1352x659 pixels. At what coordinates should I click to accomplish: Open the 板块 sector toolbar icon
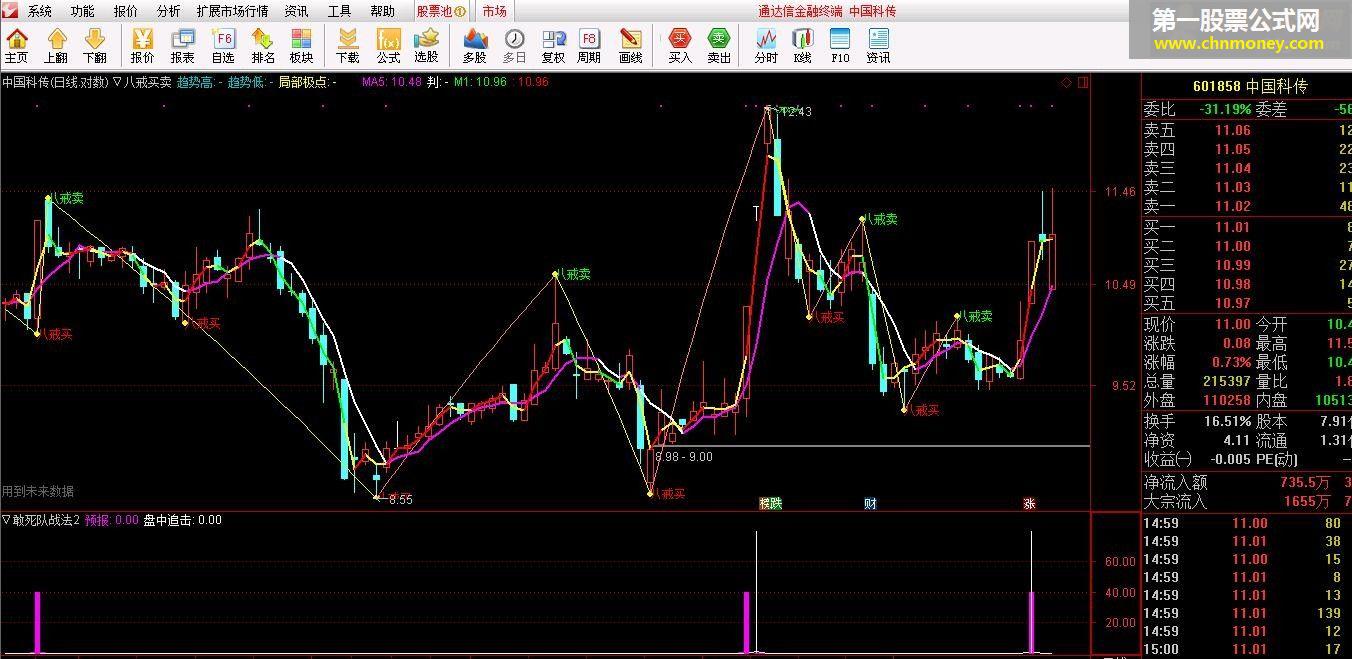point(301,46)
